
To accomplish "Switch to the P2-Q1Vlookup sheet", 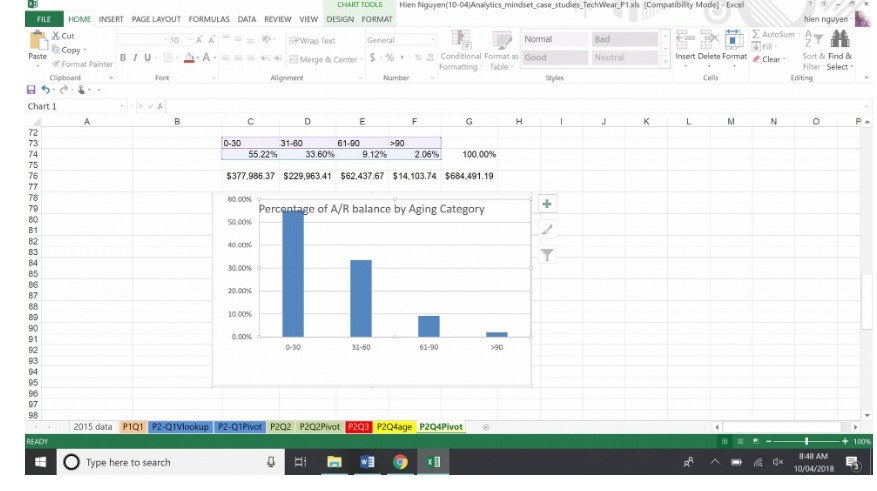I will 180,427.
